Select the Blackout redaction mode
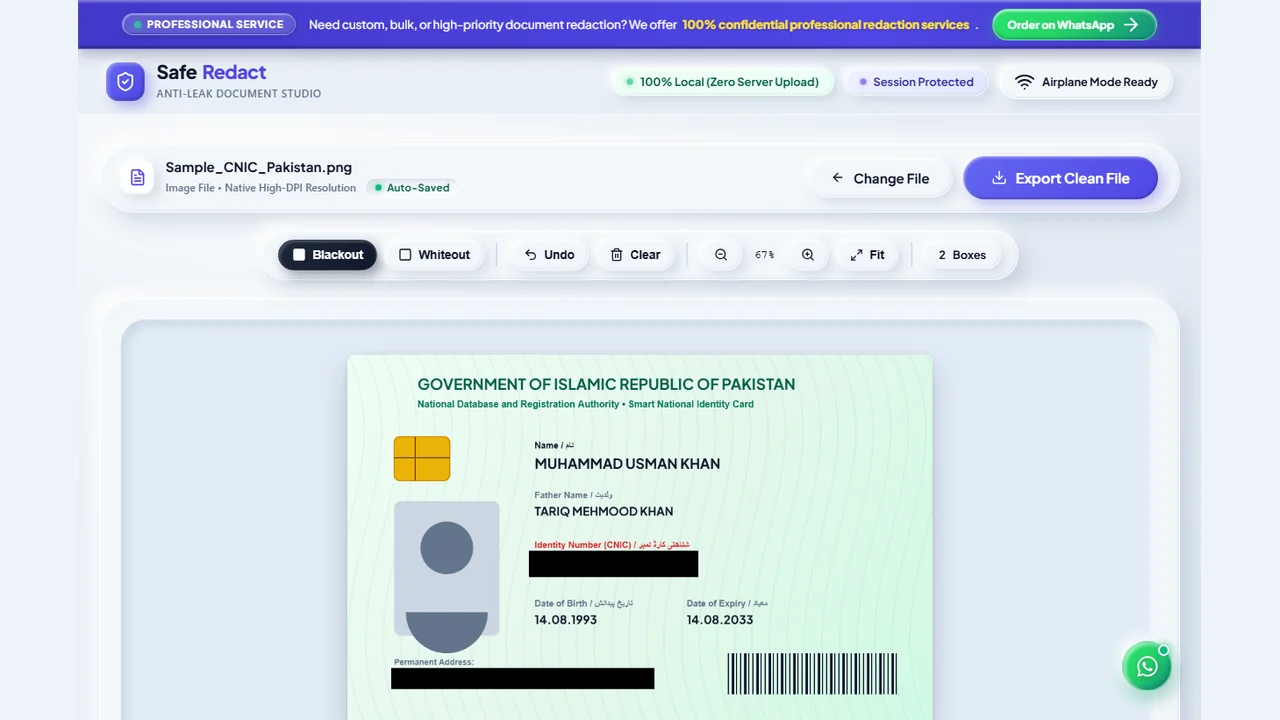The width and height of the screenshot is (1280, 720). [328, 255]
